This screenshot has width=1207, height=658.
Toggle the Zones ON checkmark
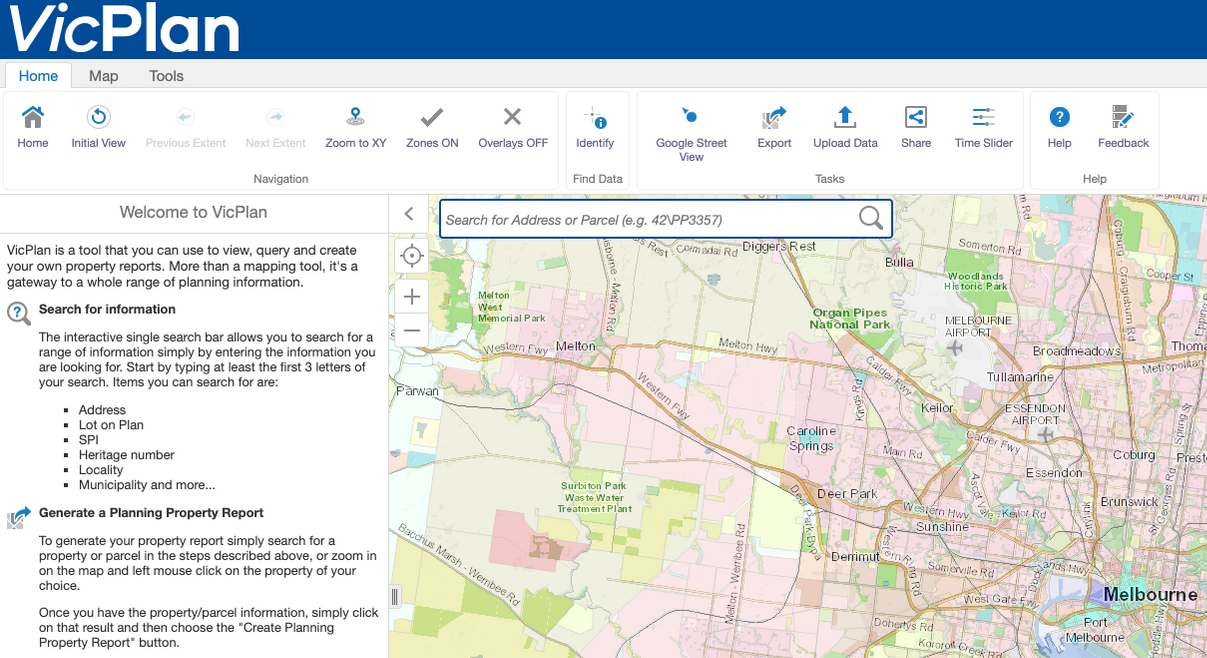432,118
